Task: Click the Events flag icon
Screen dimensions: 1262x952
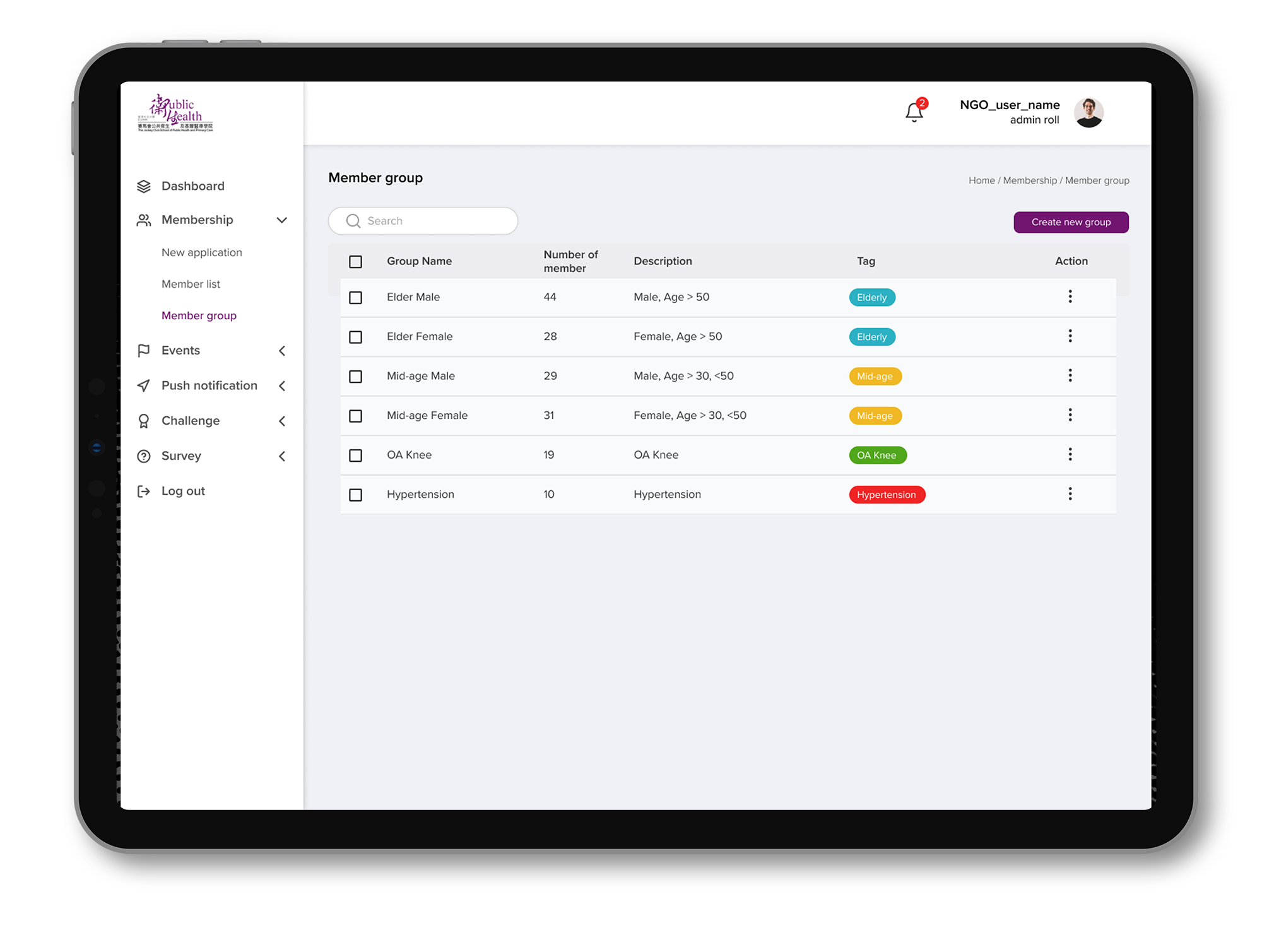Action: click(144, 350)
